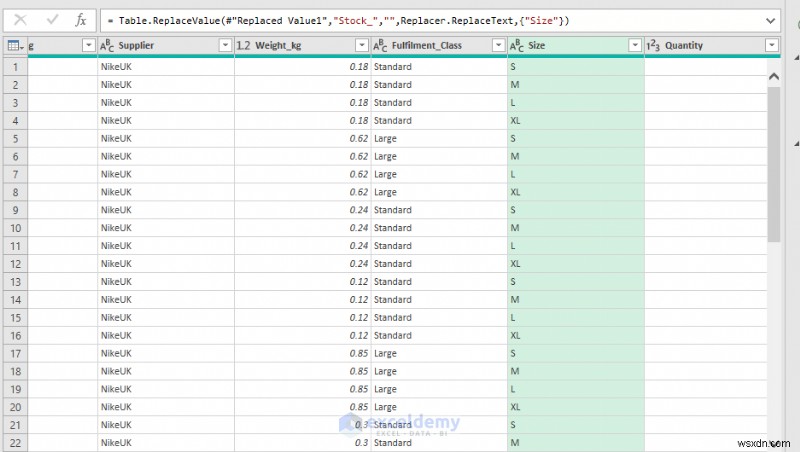
Task: Click the NikeUK cell in row 3
Action: coord(166,103)
